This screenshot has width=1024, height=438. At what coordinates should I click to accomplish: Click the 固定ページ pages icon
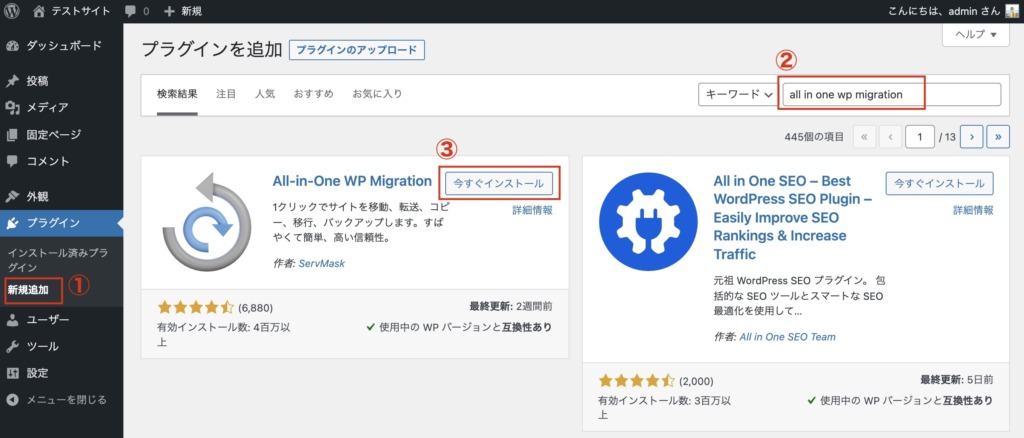click(12, 134)
